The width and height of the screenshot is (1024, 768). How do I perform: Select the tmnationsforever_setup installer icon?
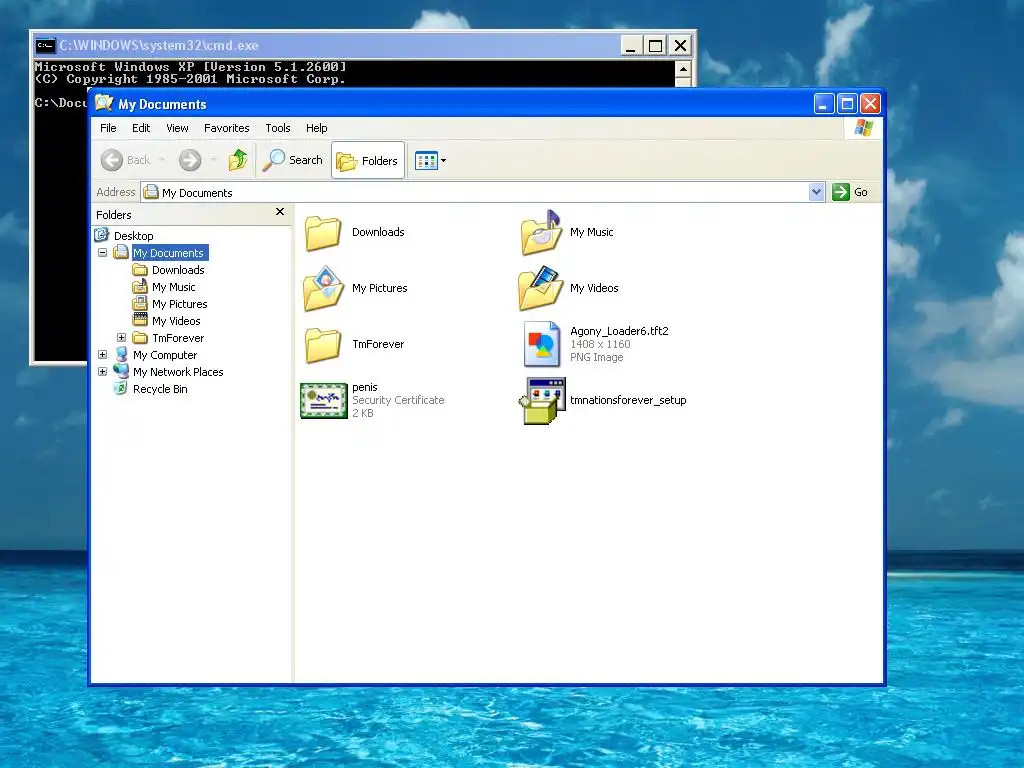coord(542,401)
